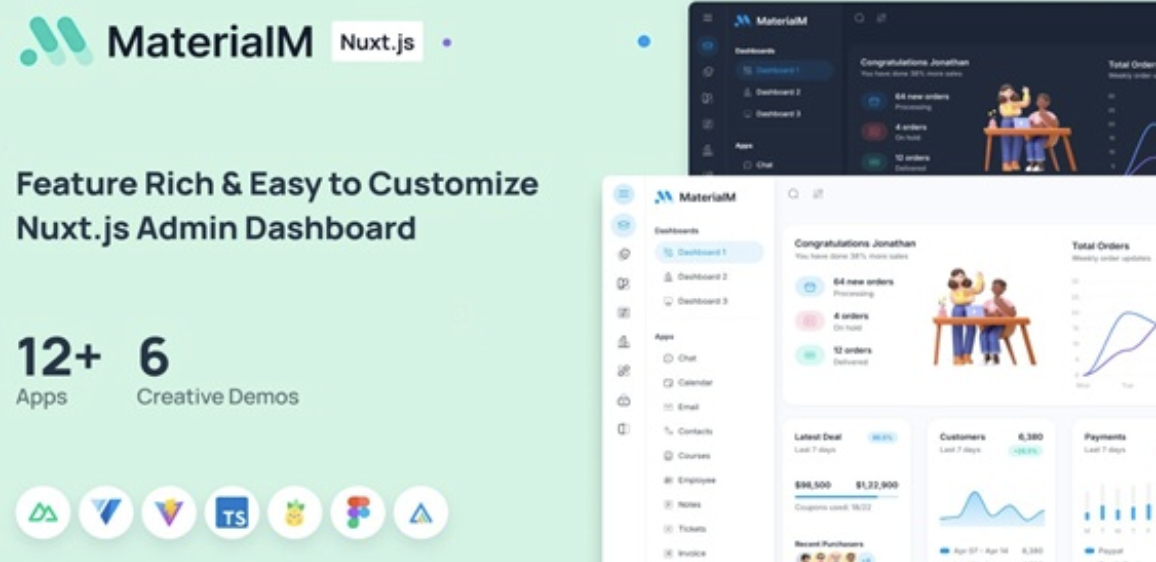Screen dimensions: 1156x562
Task: Click MaterialM logo in dark dashboard sidebar
Action: (x=771, y=21)
